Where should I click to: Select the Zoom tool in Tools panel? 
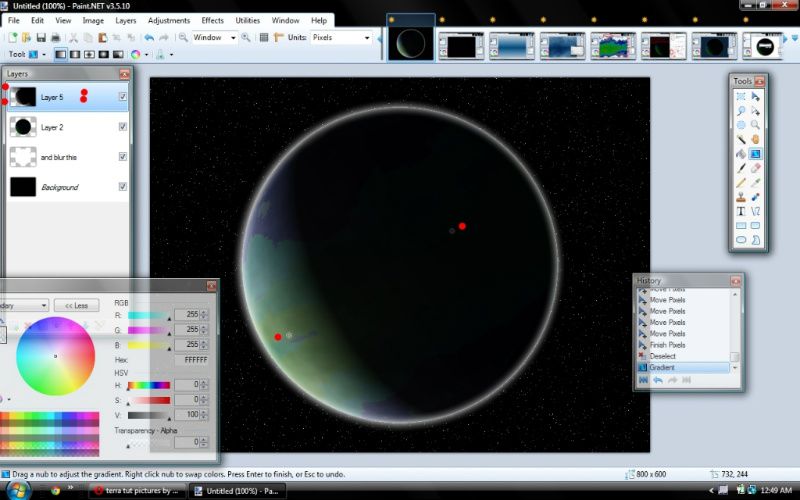click(x=756, y=125)
